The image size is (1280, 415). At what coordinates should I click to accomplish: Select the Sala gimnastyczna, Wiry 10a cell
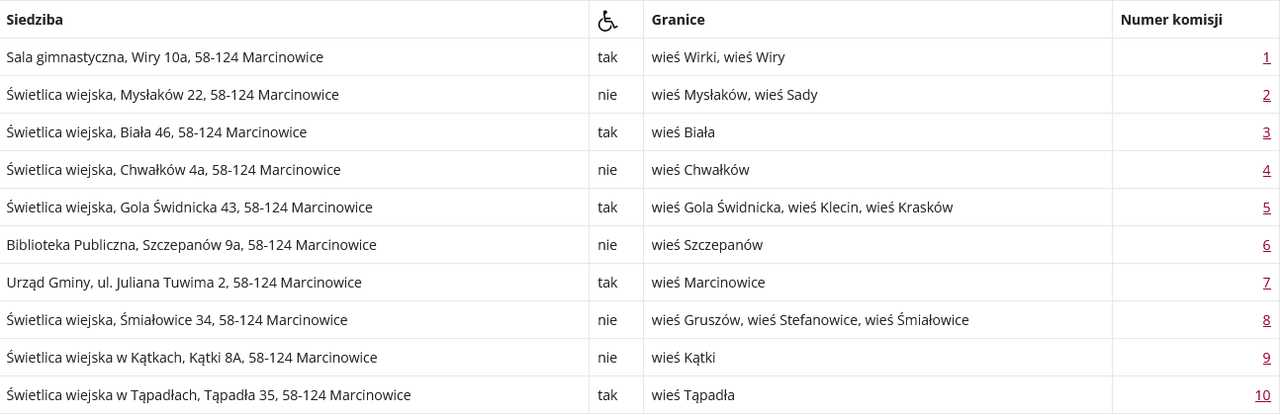[x=295, y=58]
